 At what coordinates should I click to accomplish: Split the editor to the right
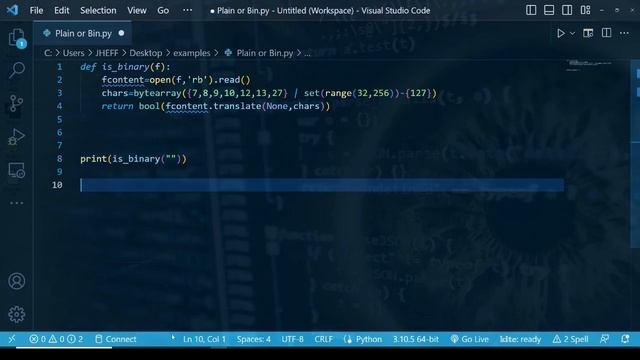[607, 33]
